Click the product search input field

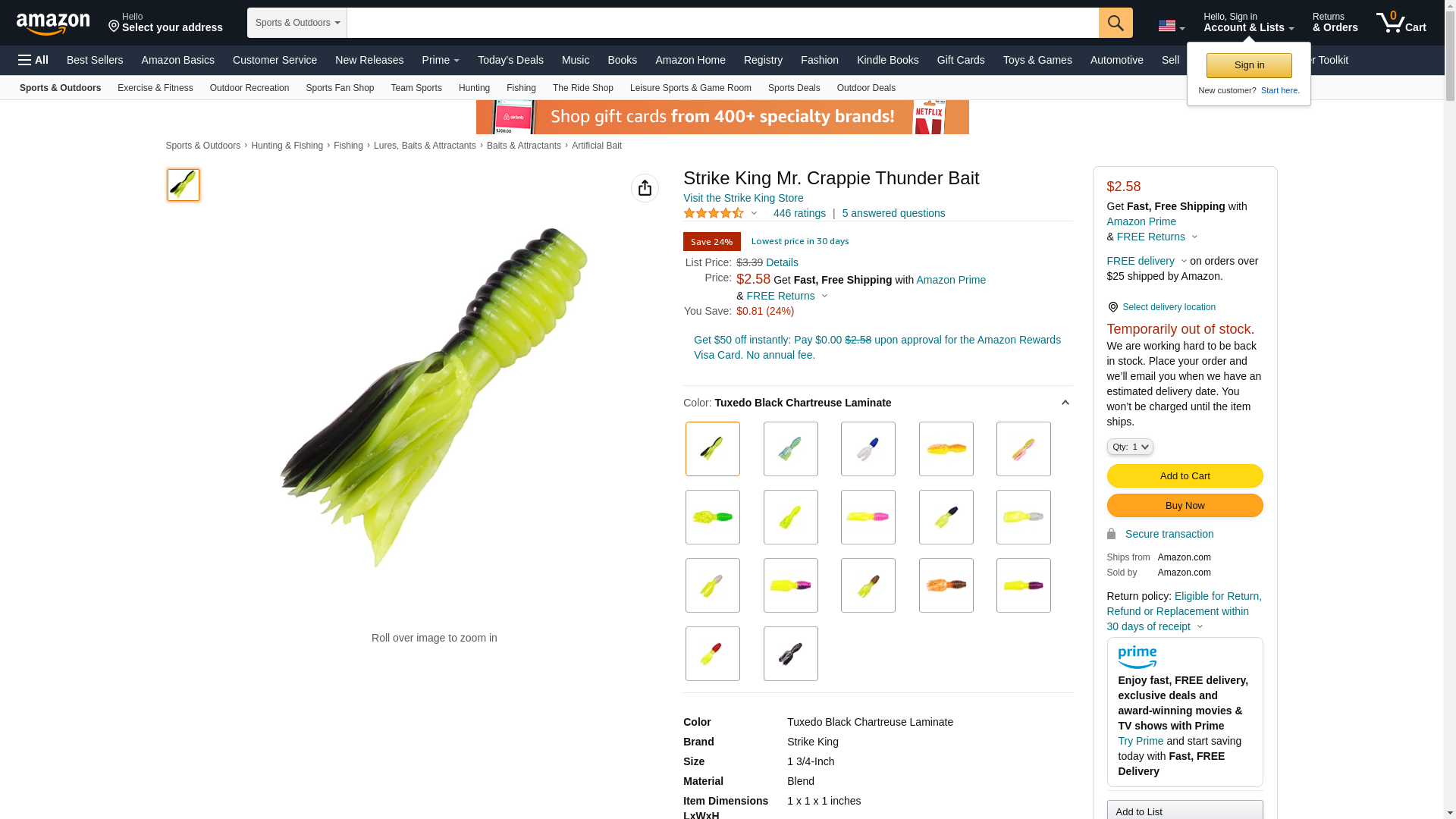coord(723,23)
